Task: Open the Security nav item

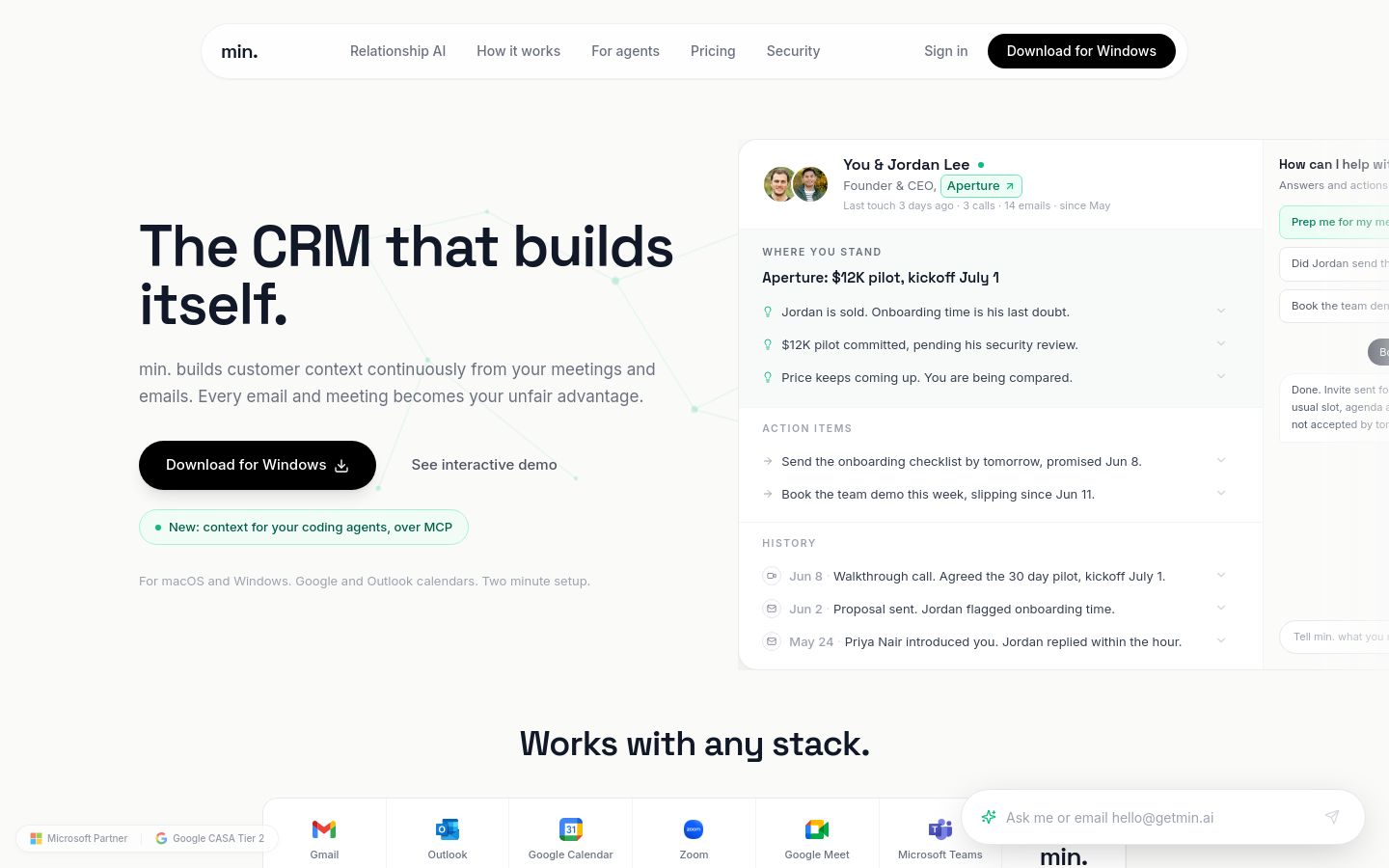Action: 793,51
